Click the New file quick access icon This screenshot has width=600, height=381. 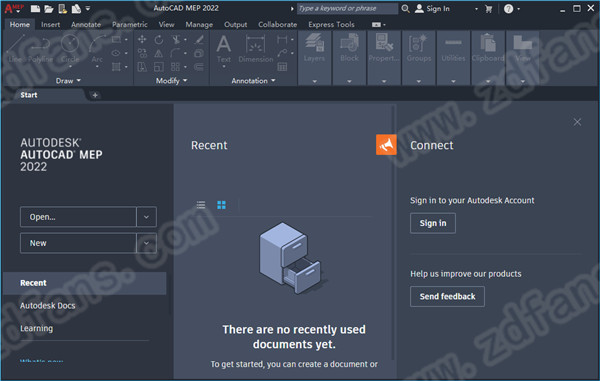click(x=35, y=8)
